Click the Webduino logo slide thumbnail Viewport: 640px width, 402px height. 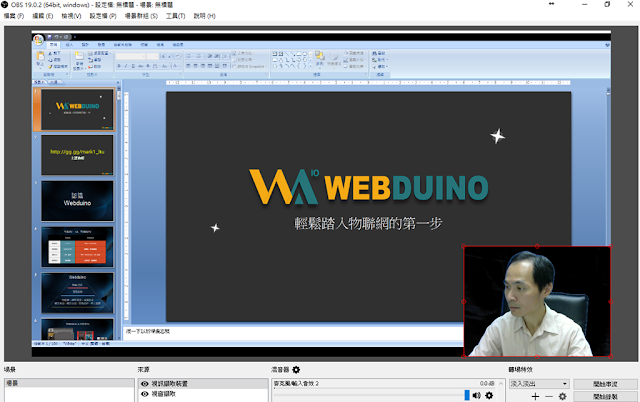click(77, 109)
